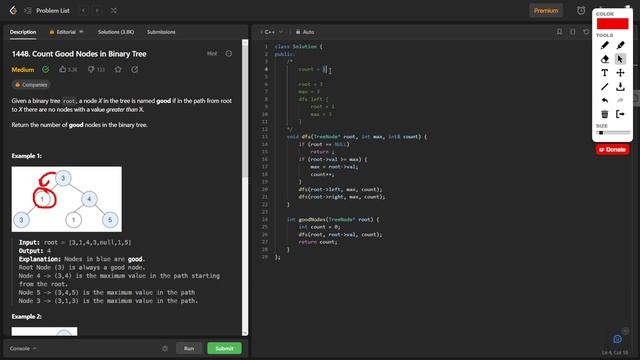The width and height of the screenshot is (640, 360).
Task: Run the code with Run button
Action: coord(189,348)
